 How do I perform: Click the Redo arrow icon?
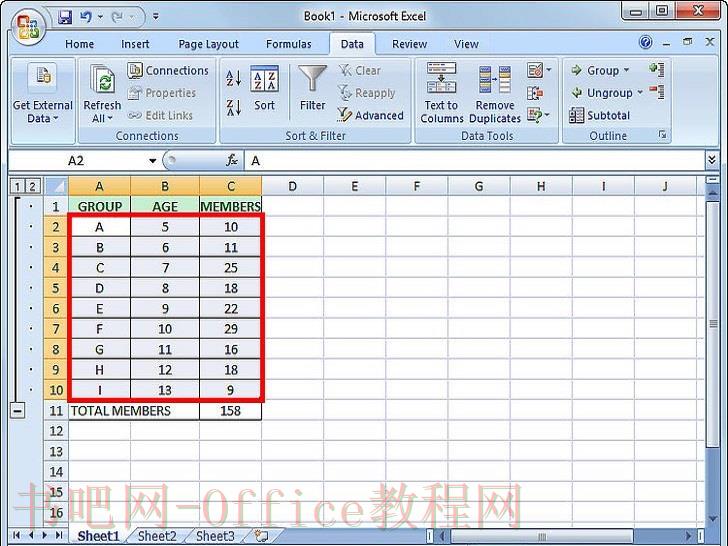(x=117, y=17)
